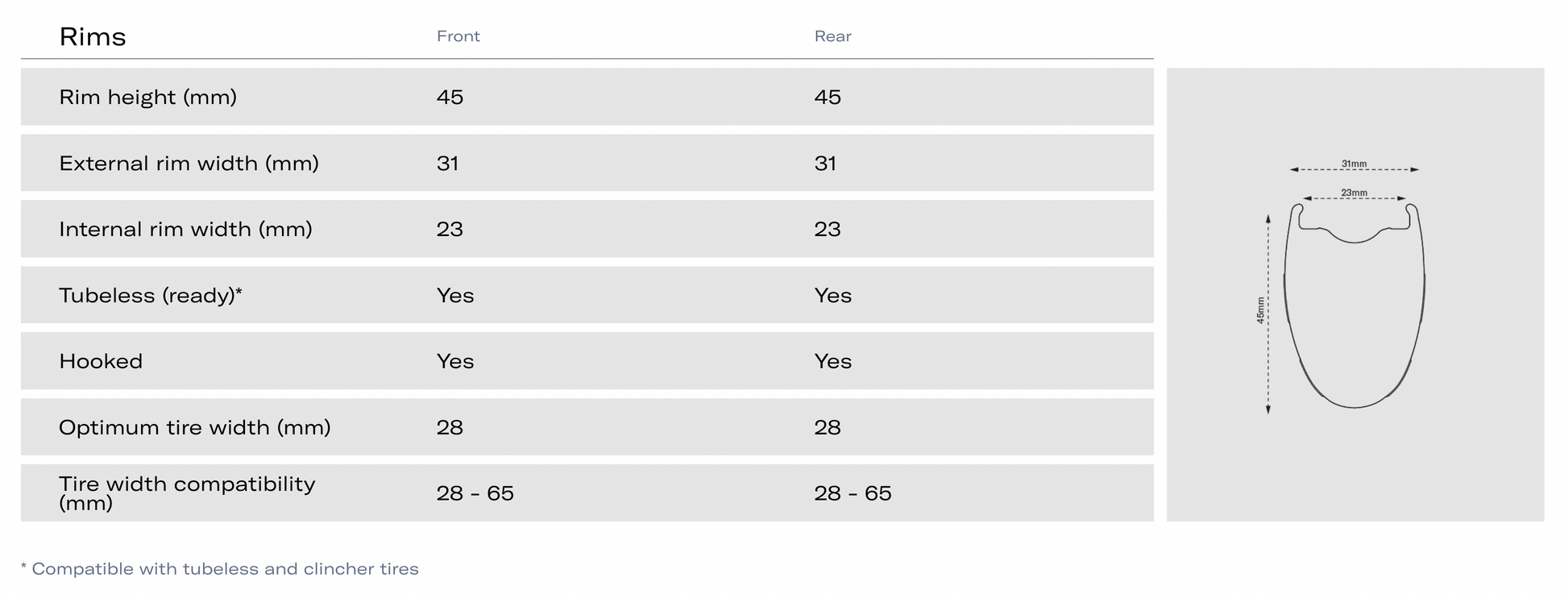Select the Front tire compatibility "28 - 65" value

475,493
